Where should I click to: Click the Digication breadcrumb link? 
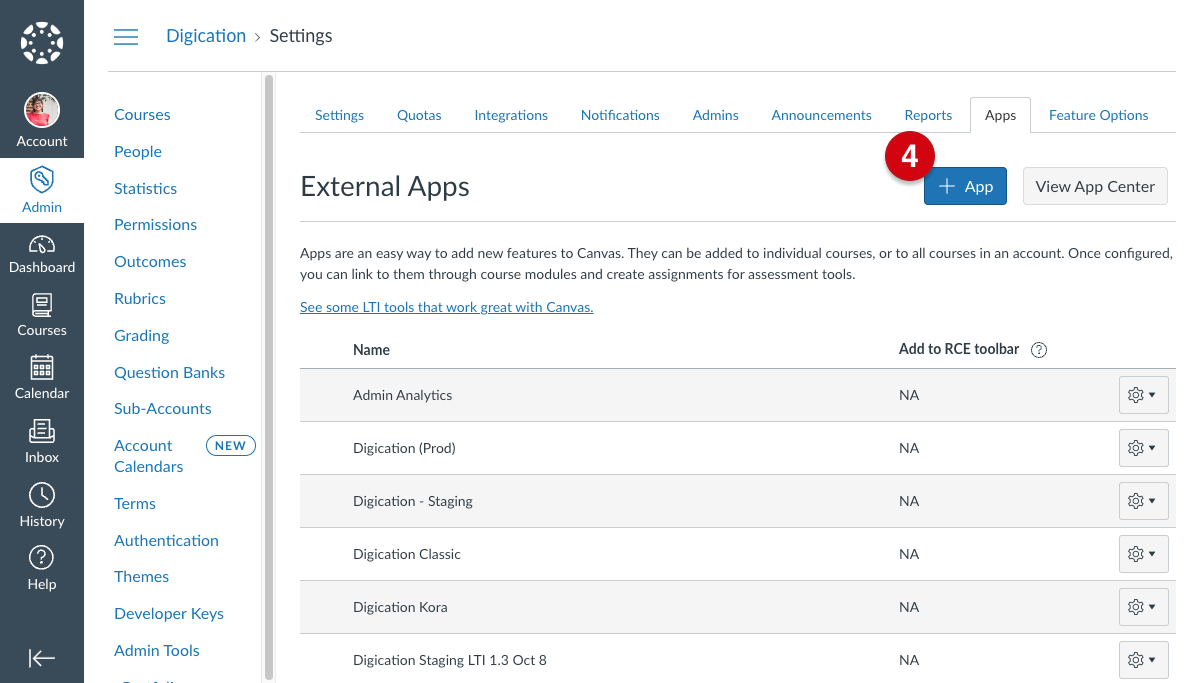coord(206,36)
